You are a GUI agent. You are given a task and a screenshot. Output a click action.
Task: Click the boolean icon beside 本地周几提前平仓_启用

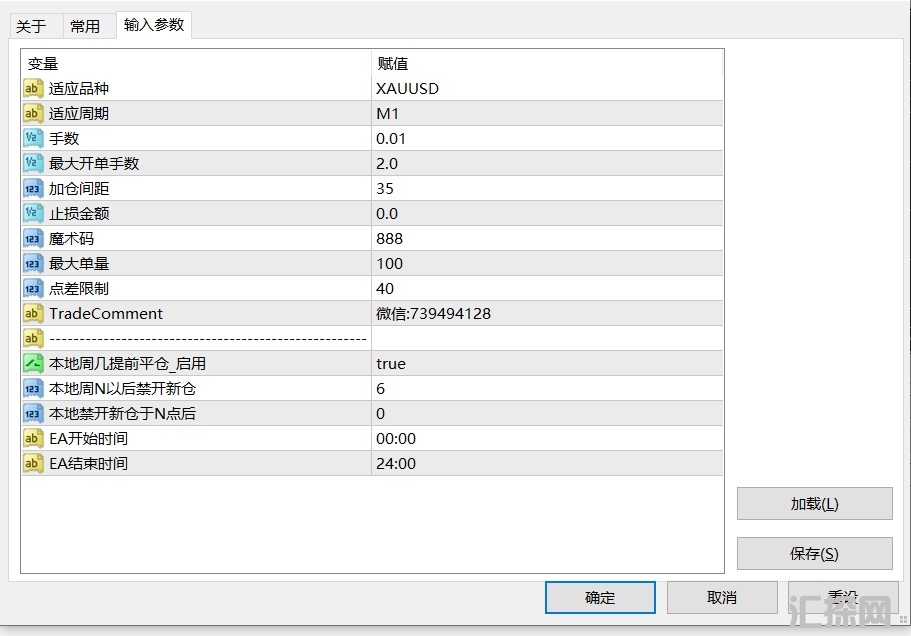pyautogui.click(x=33, y=363)
